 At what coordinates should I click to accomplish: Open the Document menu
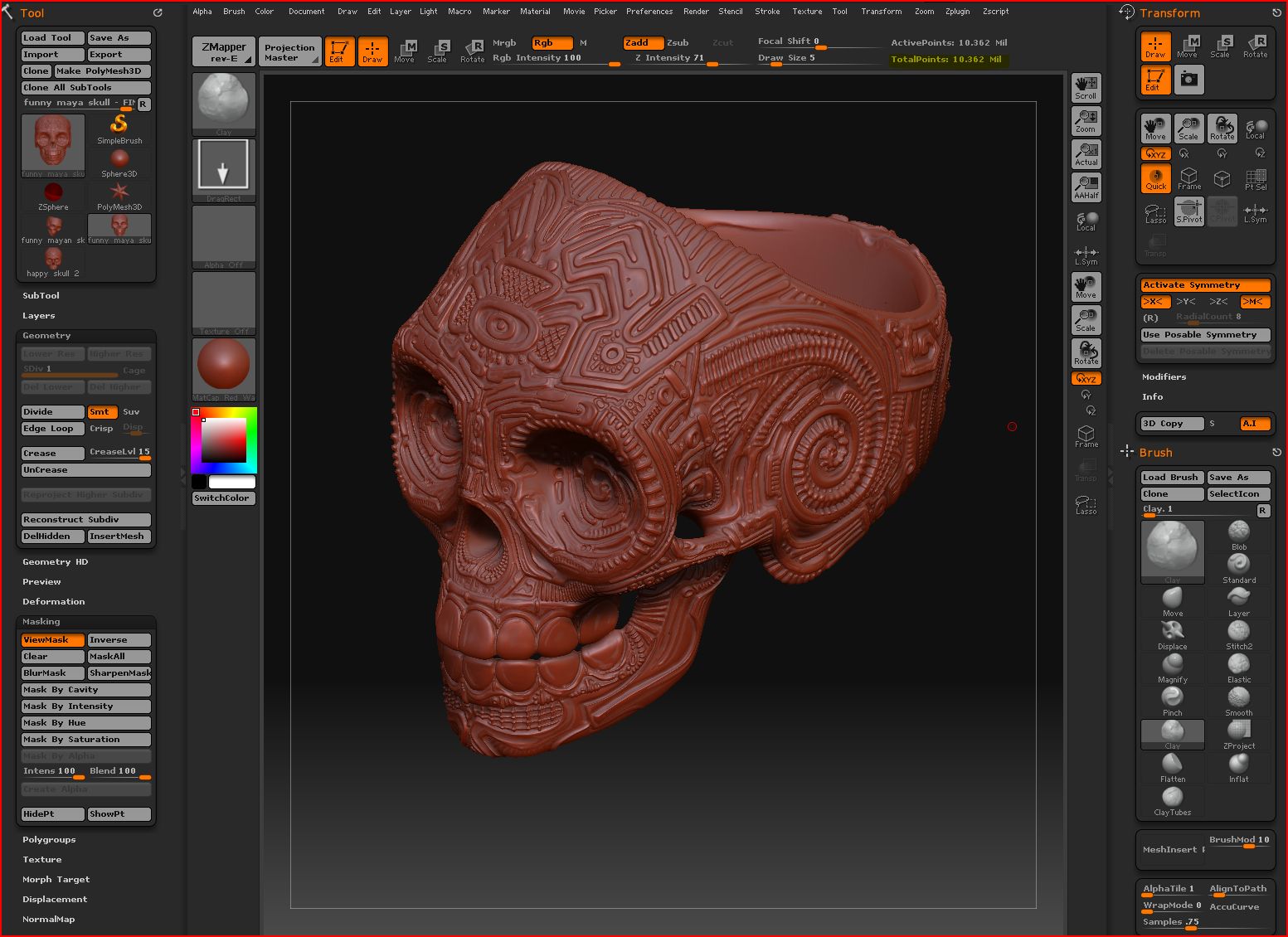pyautogui.click(x=306, y=12)
